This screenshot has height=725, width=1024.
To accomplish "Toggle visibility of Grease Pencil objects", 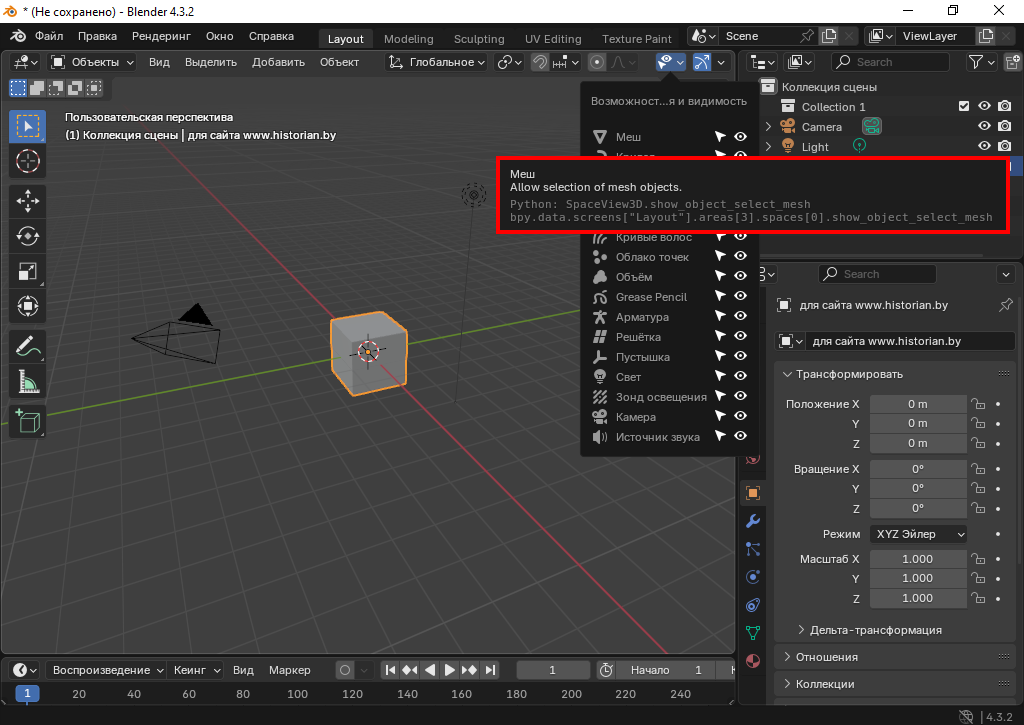I will [x=741, y=297].
